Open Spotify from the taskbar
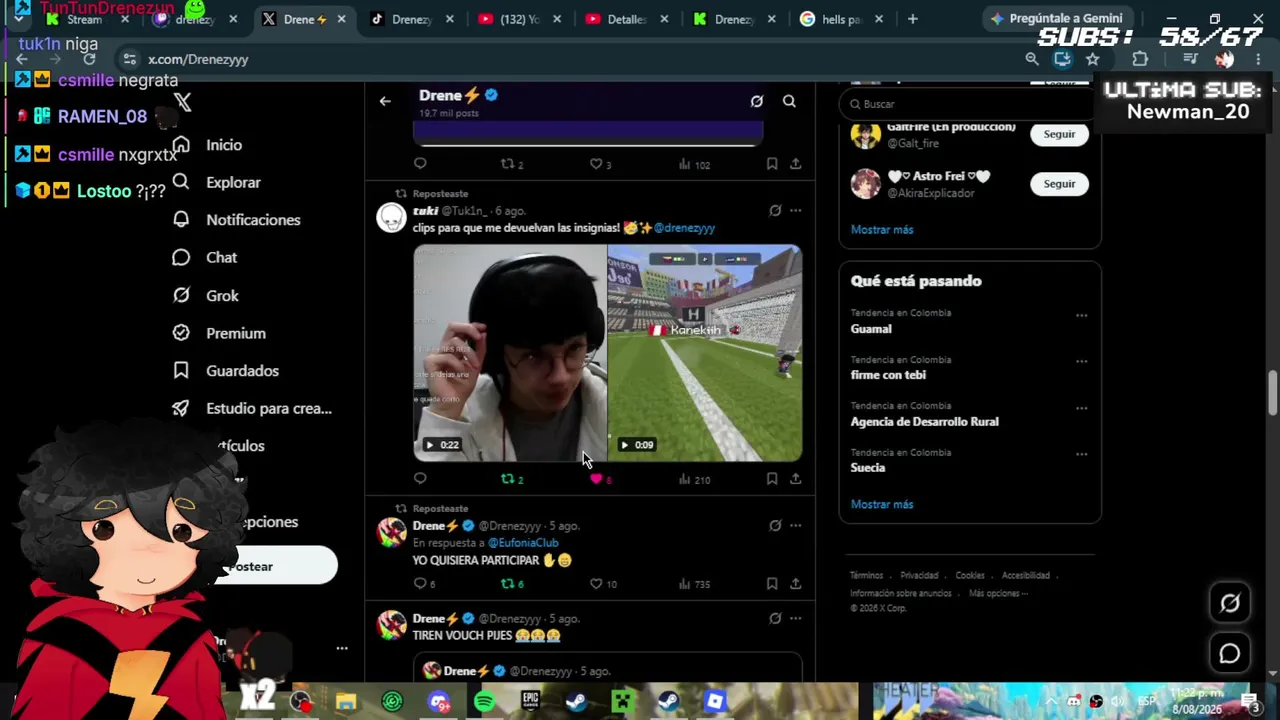This screenshot has width=1280, height=720. coord(484,702)
